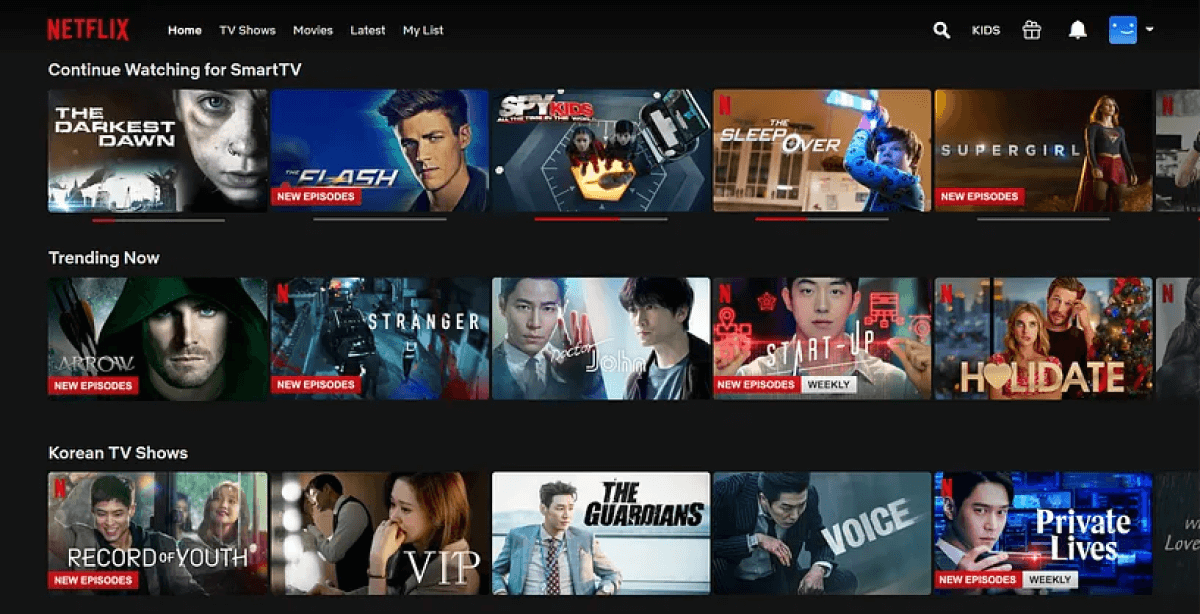Open the Record of Youth card
Image resolution: width=1200 pixels, height=614 pixels.
coord(158,533)
